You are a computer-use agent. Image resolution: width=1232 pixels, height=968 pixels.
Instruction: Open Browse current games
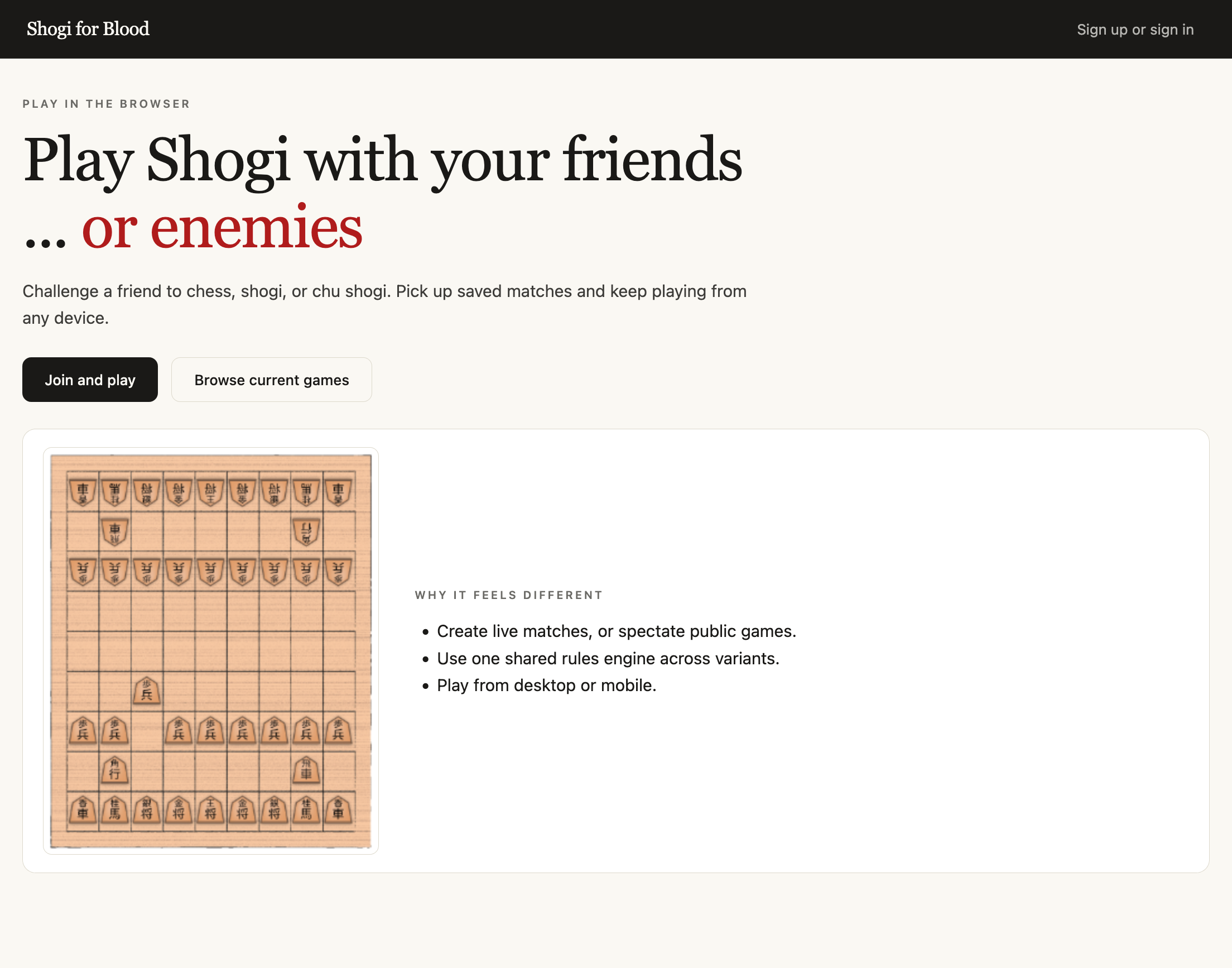[x=271, y=380]
